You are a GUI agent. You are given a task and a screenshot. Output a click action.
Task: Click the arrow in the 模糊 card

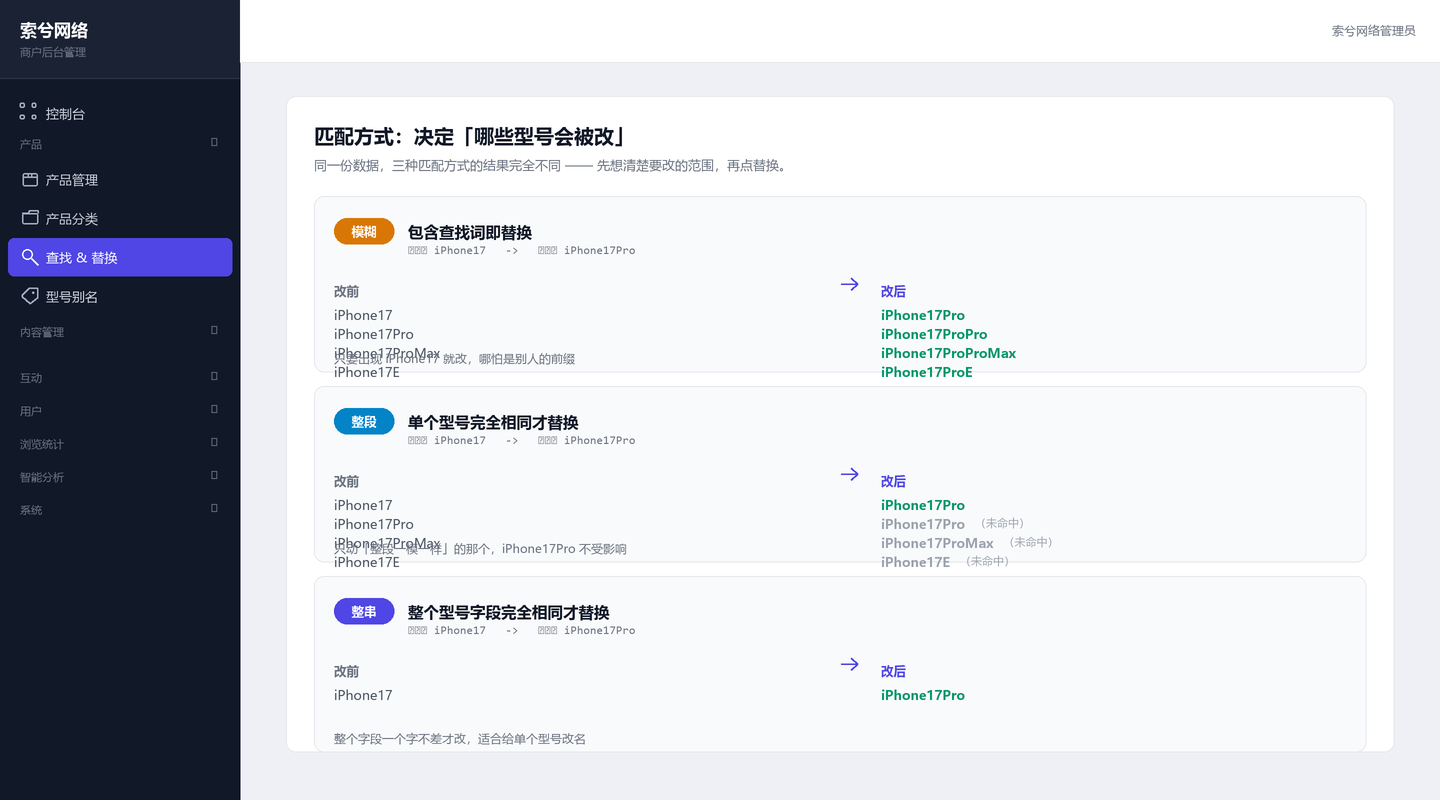coord(850,284)
